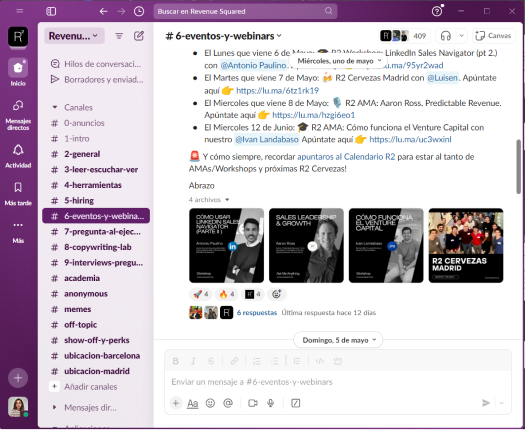Open the 4-herramientas channel
Image resolution: width=525 pixels, height=430 pixels.
[96, 185]
